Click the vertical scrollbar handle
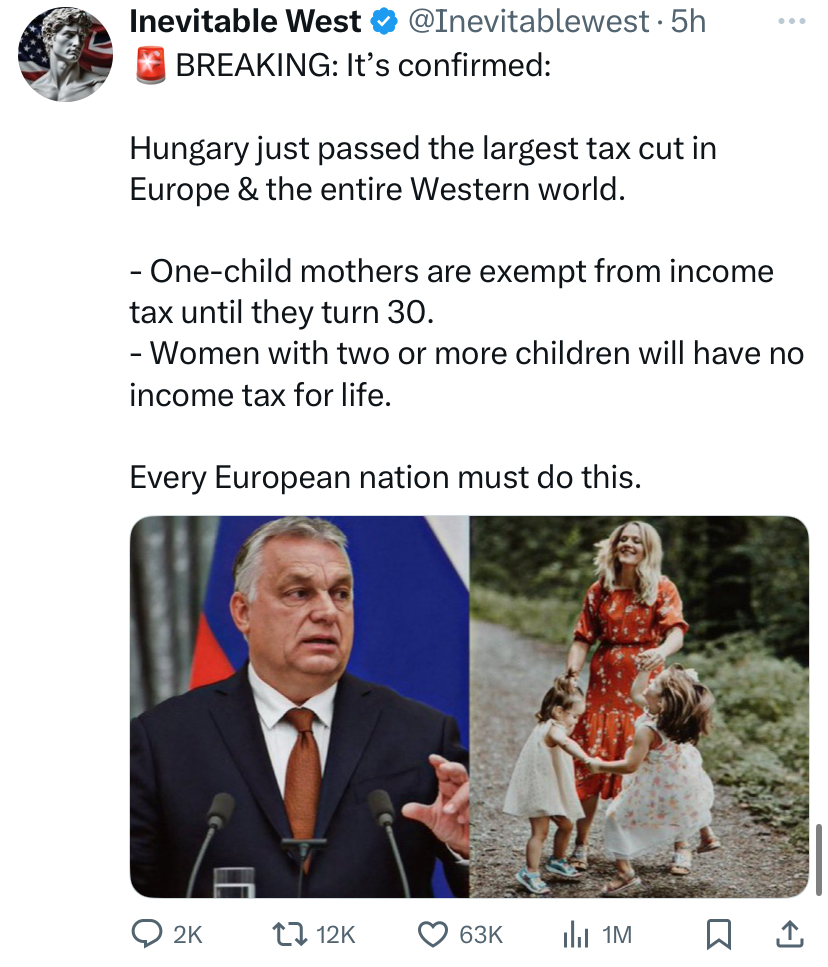The height and width of the screenshot is (967, 828). (x=819, y=860)
